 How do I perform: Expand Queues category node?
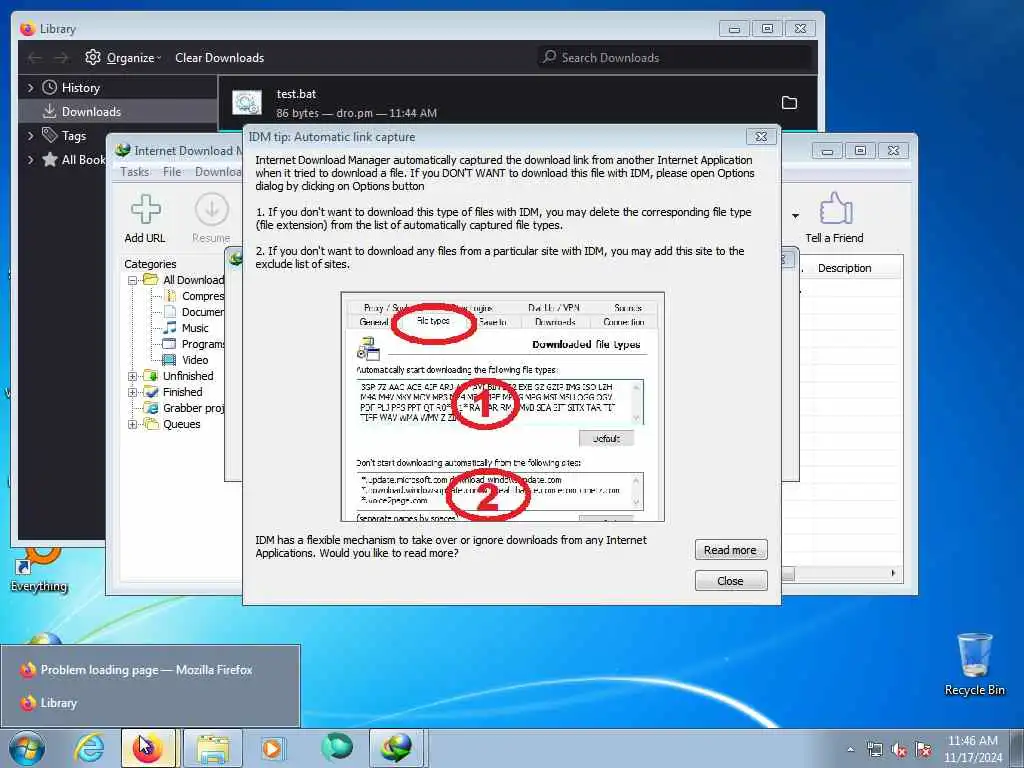point(133,424)
